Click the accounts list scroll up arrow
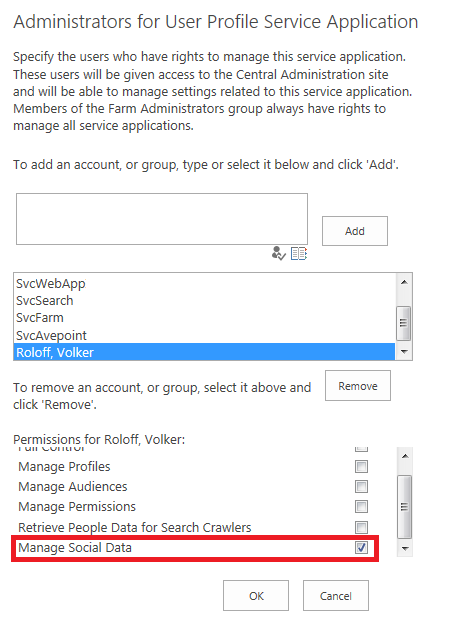Screen dimensions: 463x619 404,282
